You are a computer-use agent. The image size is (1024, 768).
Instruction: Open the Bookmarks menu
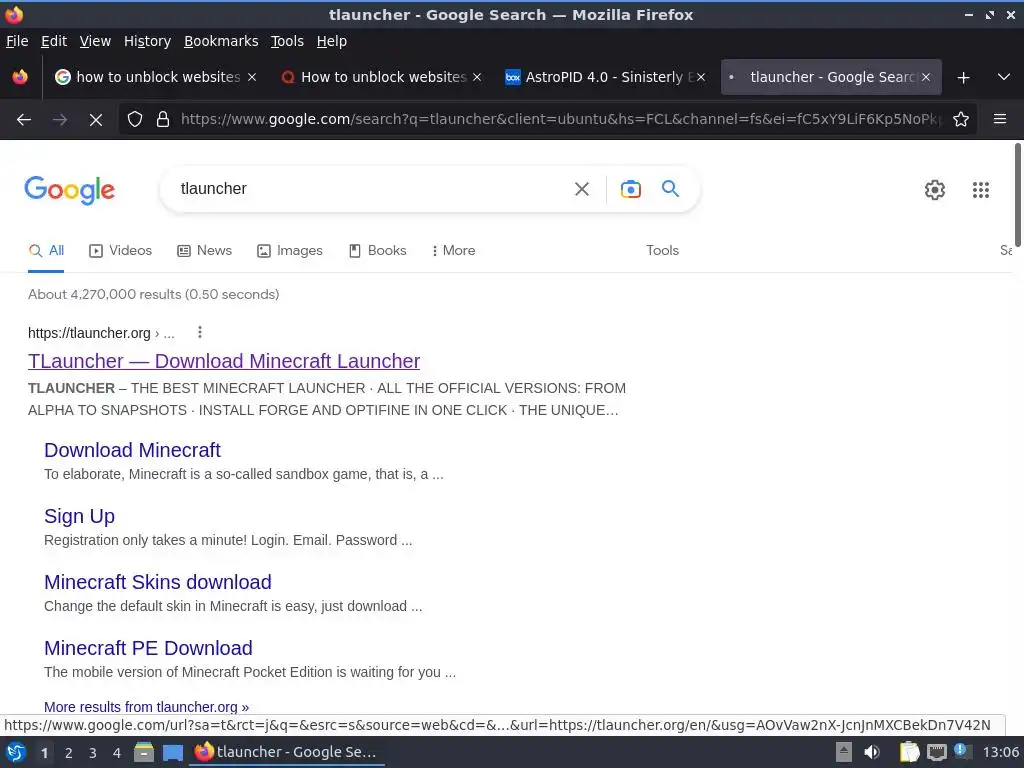pos(221,41)
